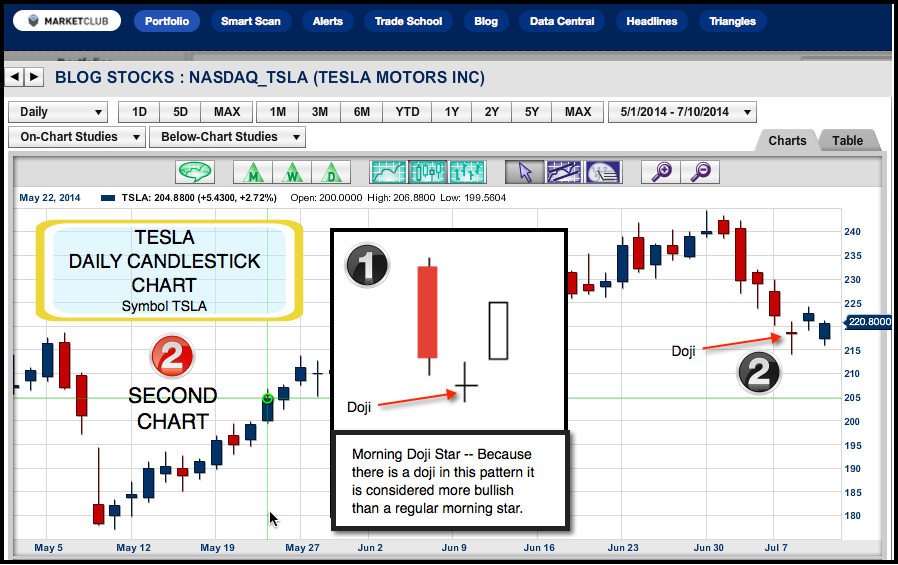Click the 220.8000 current price label
The height and width of the screenshot is (565, 898).
tap(869, 322)
